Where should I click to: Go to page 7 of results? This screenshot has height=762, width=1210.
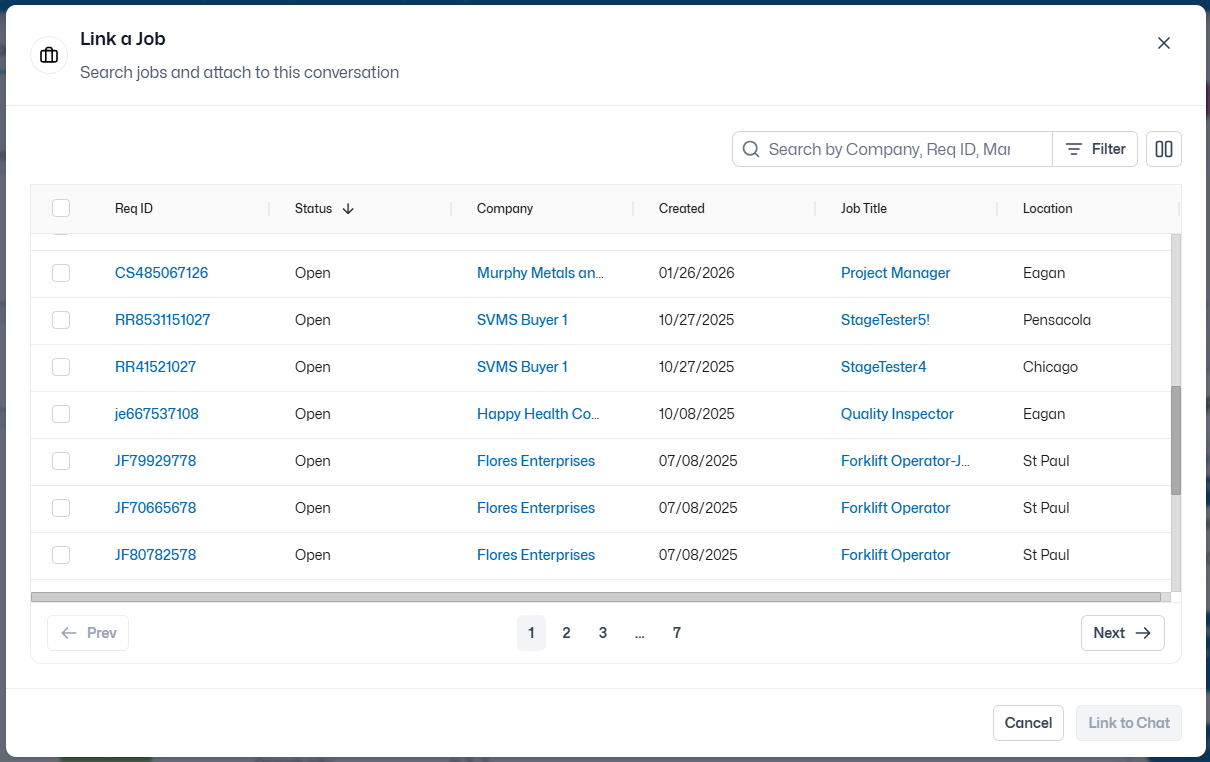tap(677, 633)
